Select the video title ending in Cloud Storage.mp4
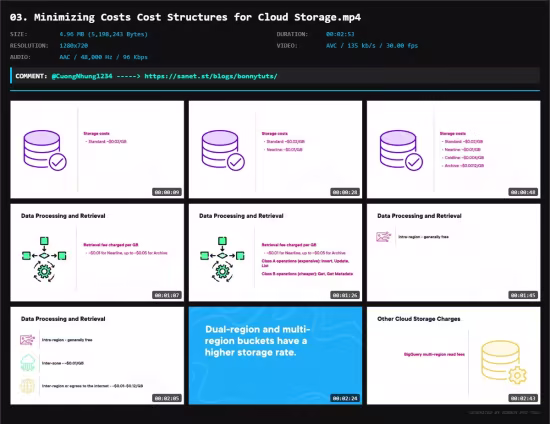Screen dimensions: 550x424 click(x=185, y=17)
